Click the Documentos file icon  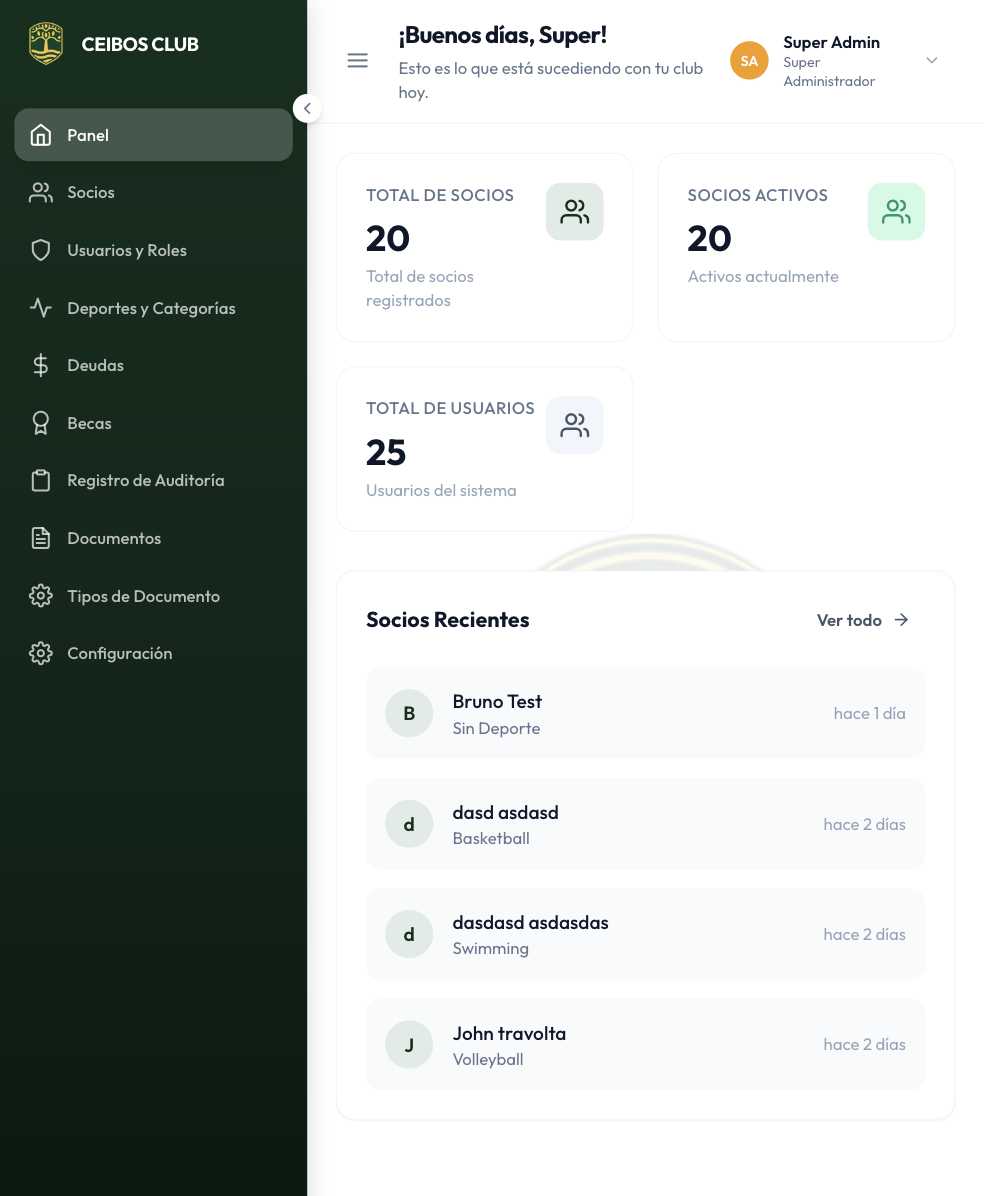point(41,539)
